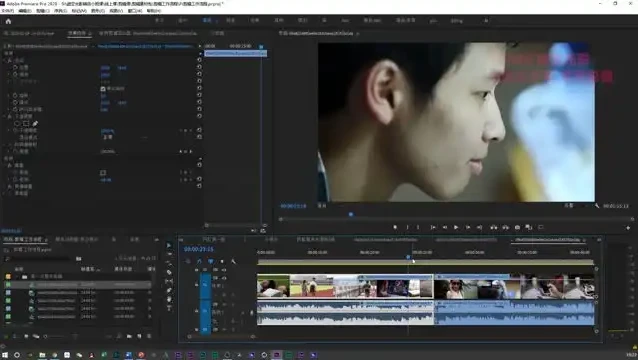This screenshot has height=360, width=638.
Task: Toggle Linked Selection in timeline header
Action: [x=210, y=261]
